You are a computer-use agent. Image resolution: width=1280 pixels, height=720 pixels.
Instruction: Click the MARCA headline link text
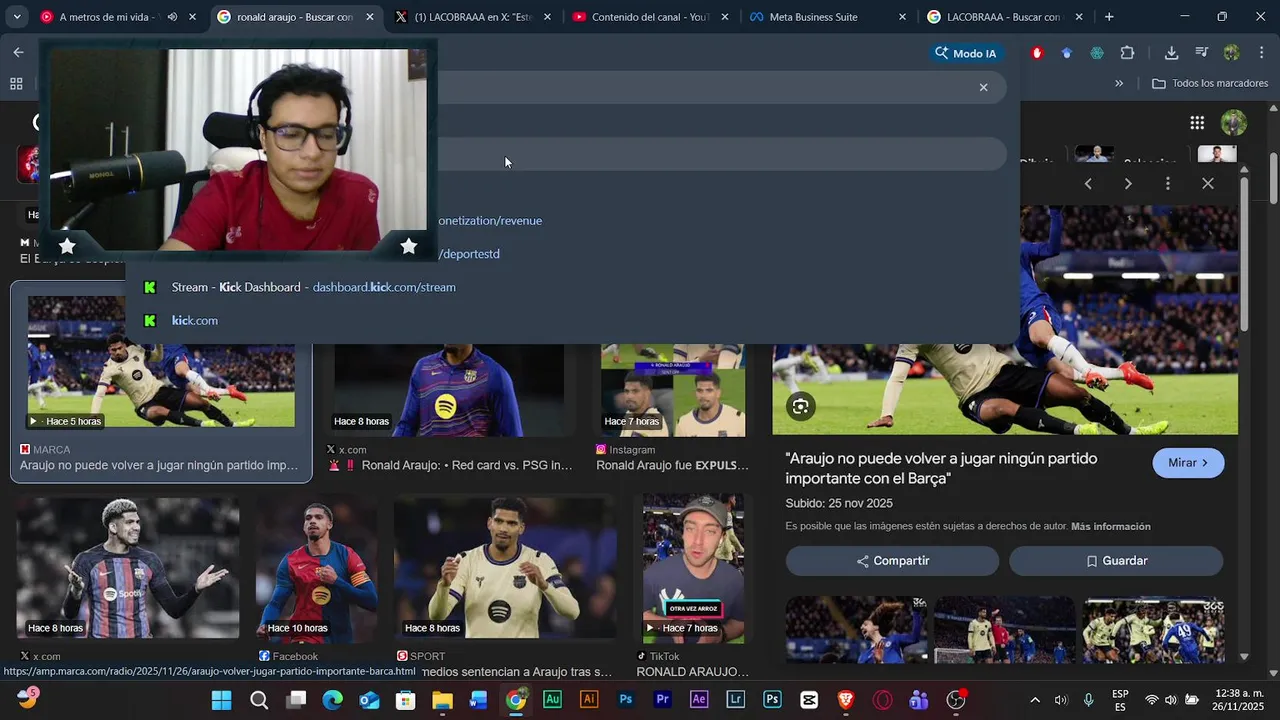click(x=159, y=465)
